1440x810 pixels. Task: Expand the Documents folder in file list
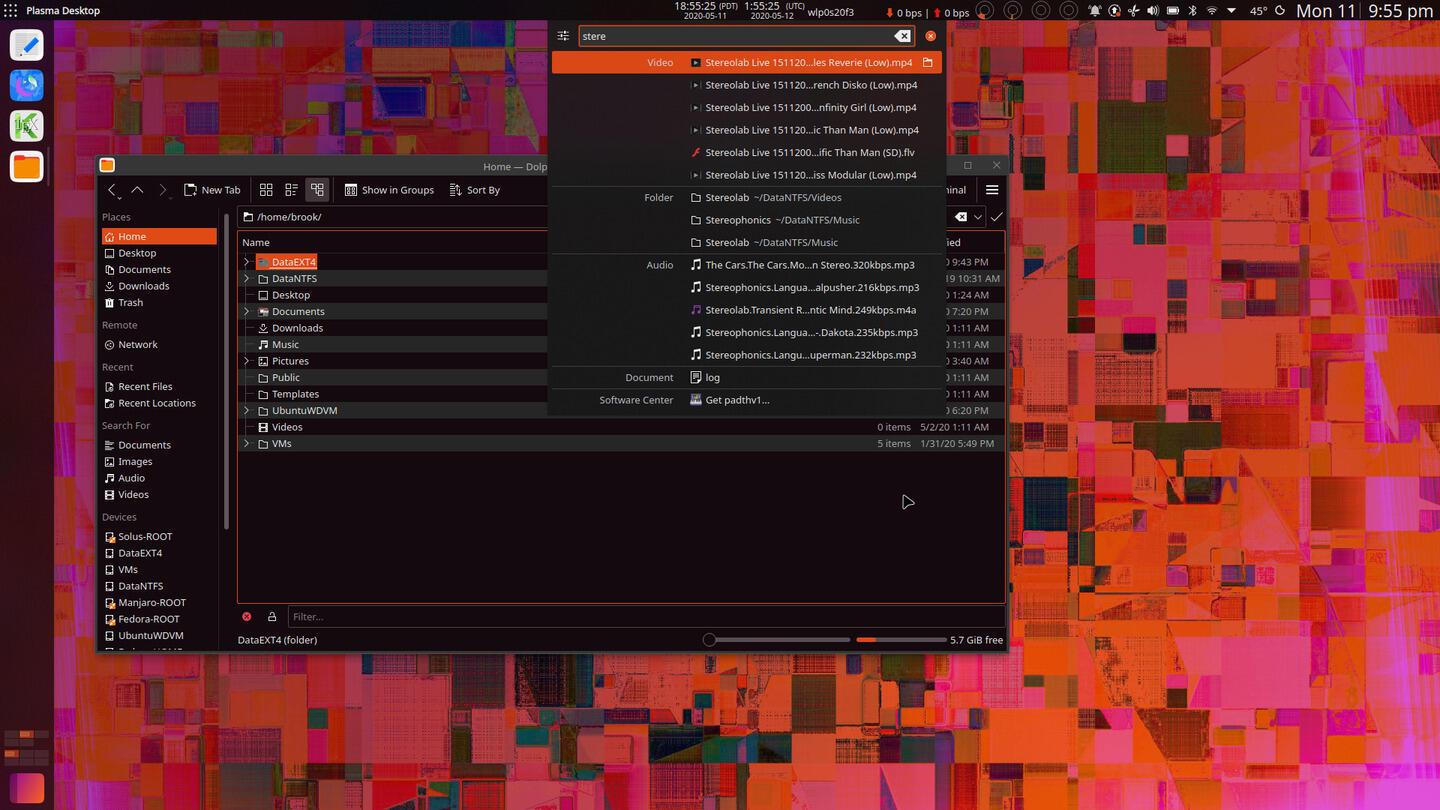pos(247,311)
